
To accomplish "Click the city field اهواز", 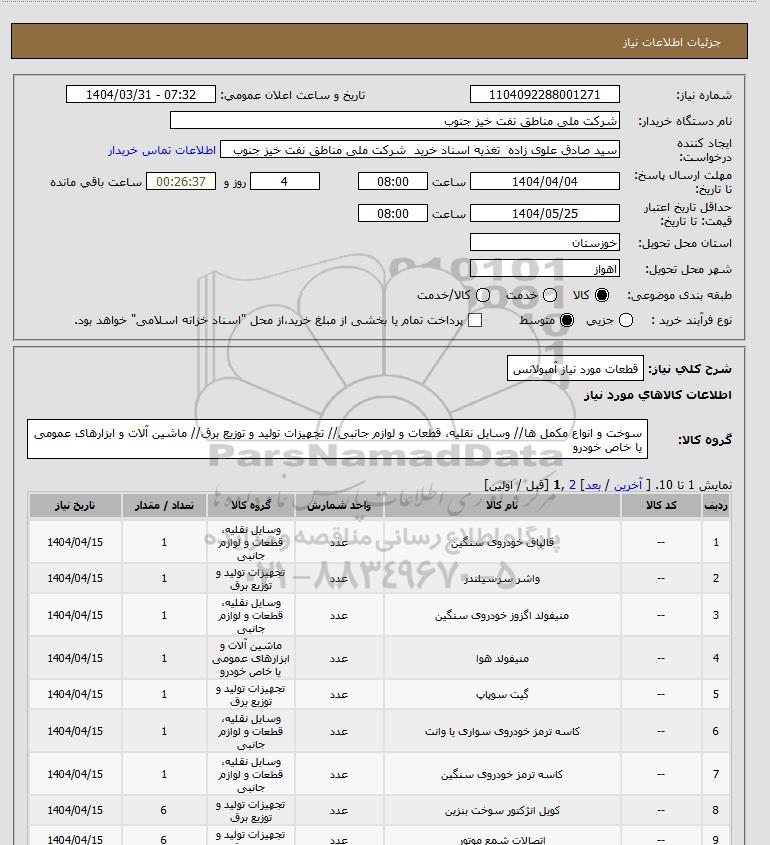I will tap(545, 268).
